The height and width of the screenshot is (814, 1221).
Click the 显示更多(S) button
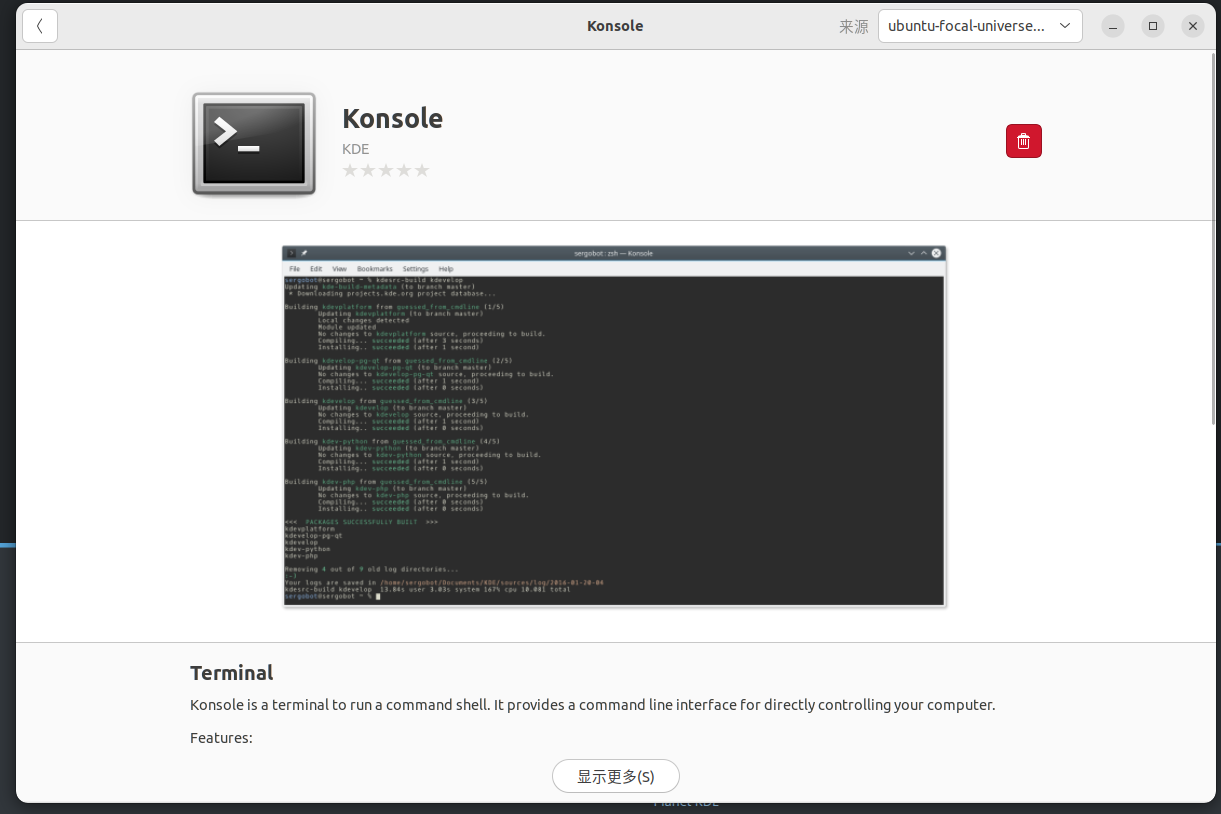616,776
